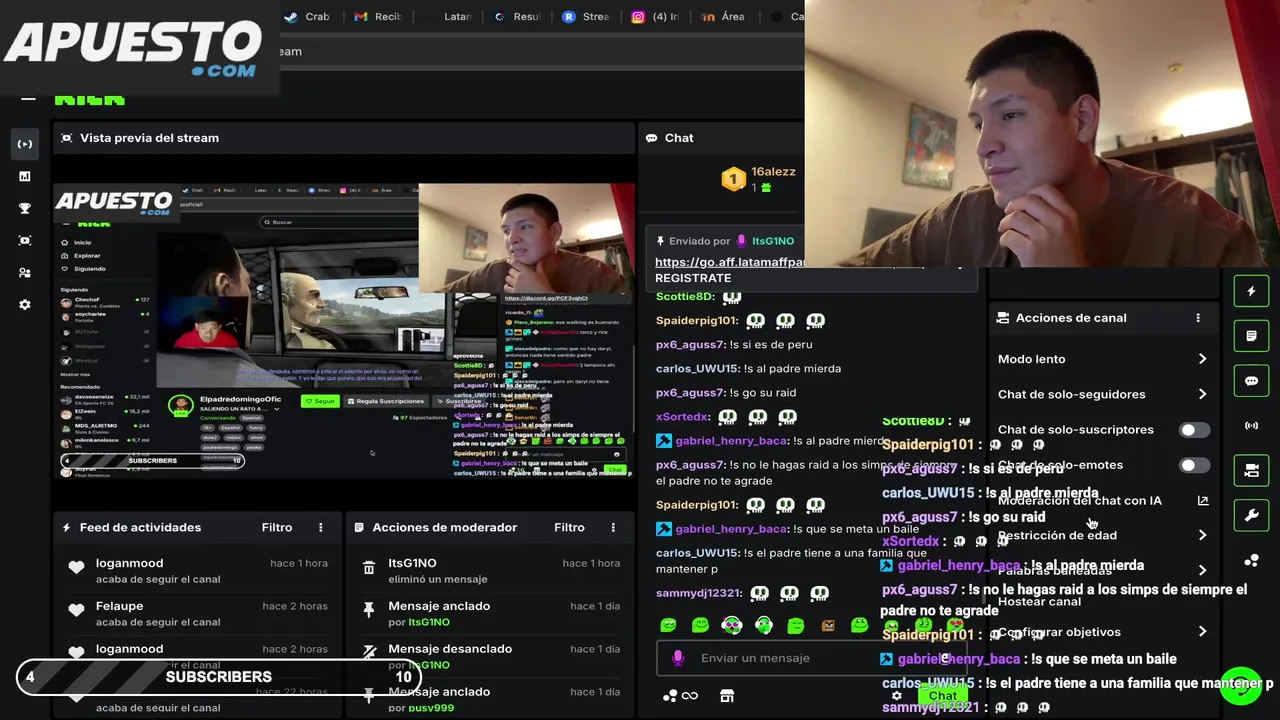Open the stream section in left sidebar

pos(25,144)
